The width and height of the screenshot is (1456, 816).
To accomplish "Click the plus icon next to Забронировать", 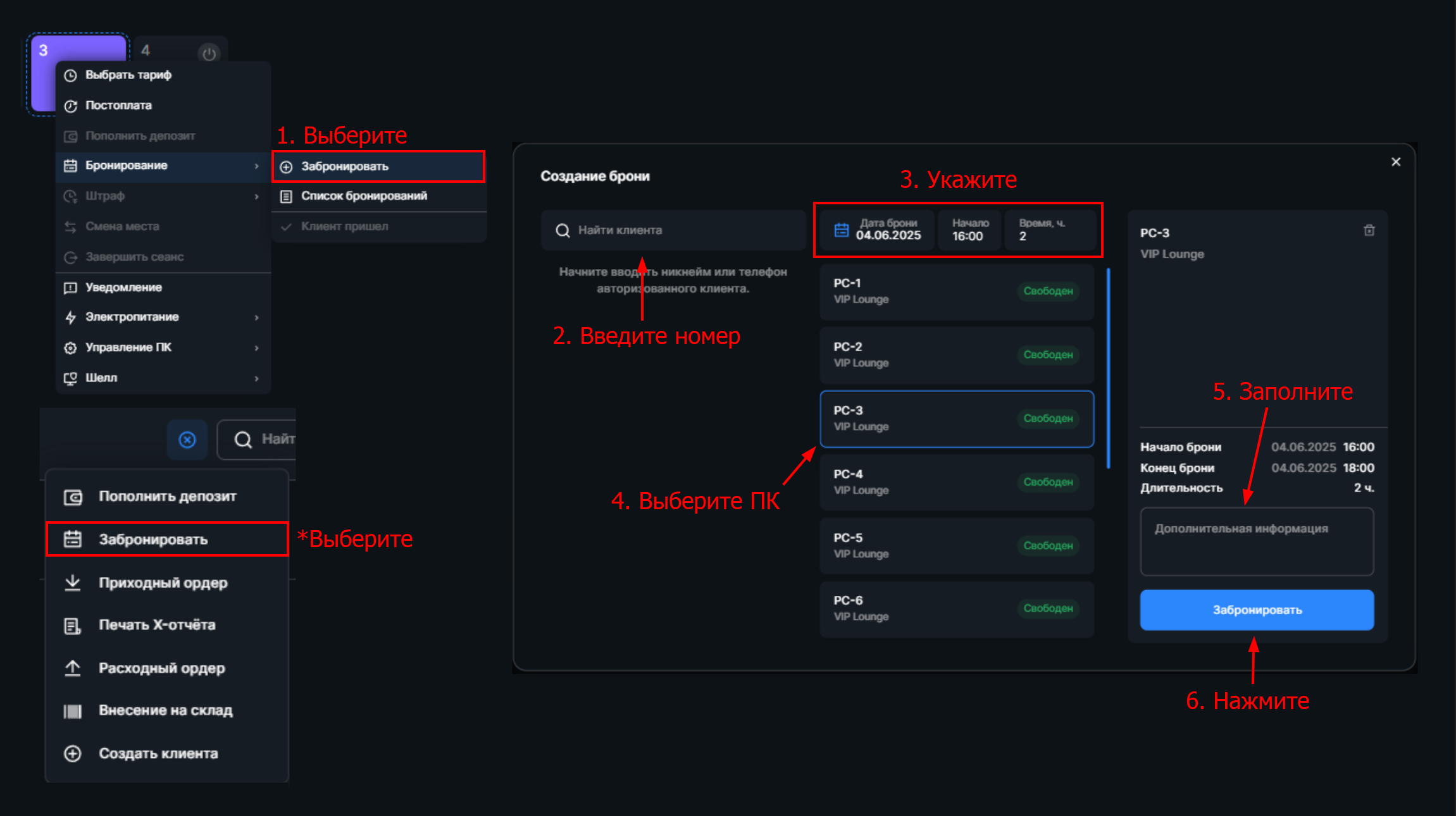I will [x=286, y=166].
